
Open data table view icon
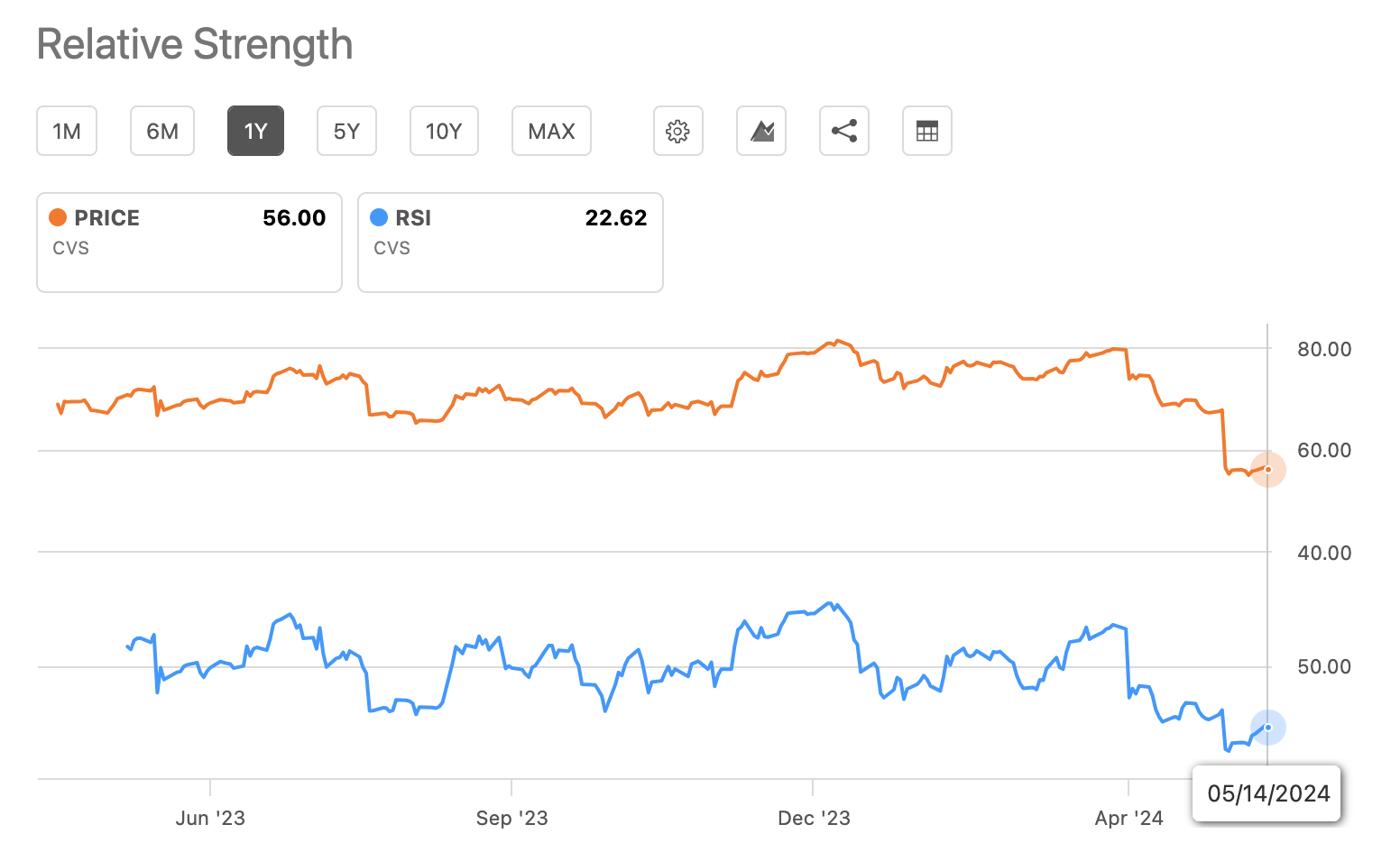click(927, 131)
